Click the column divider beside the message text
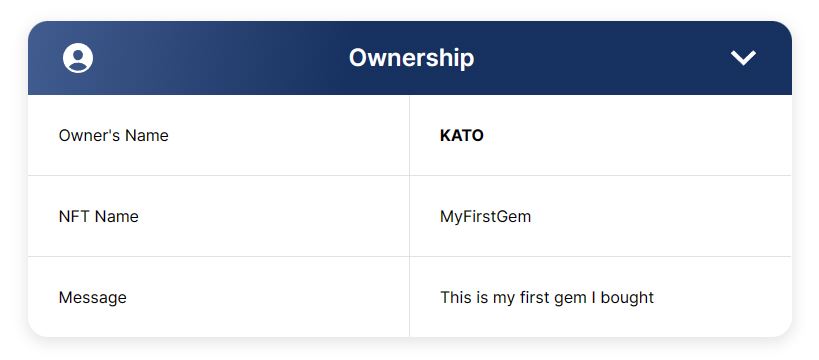The width and height of the screenshot is (819, 360). 410,297
